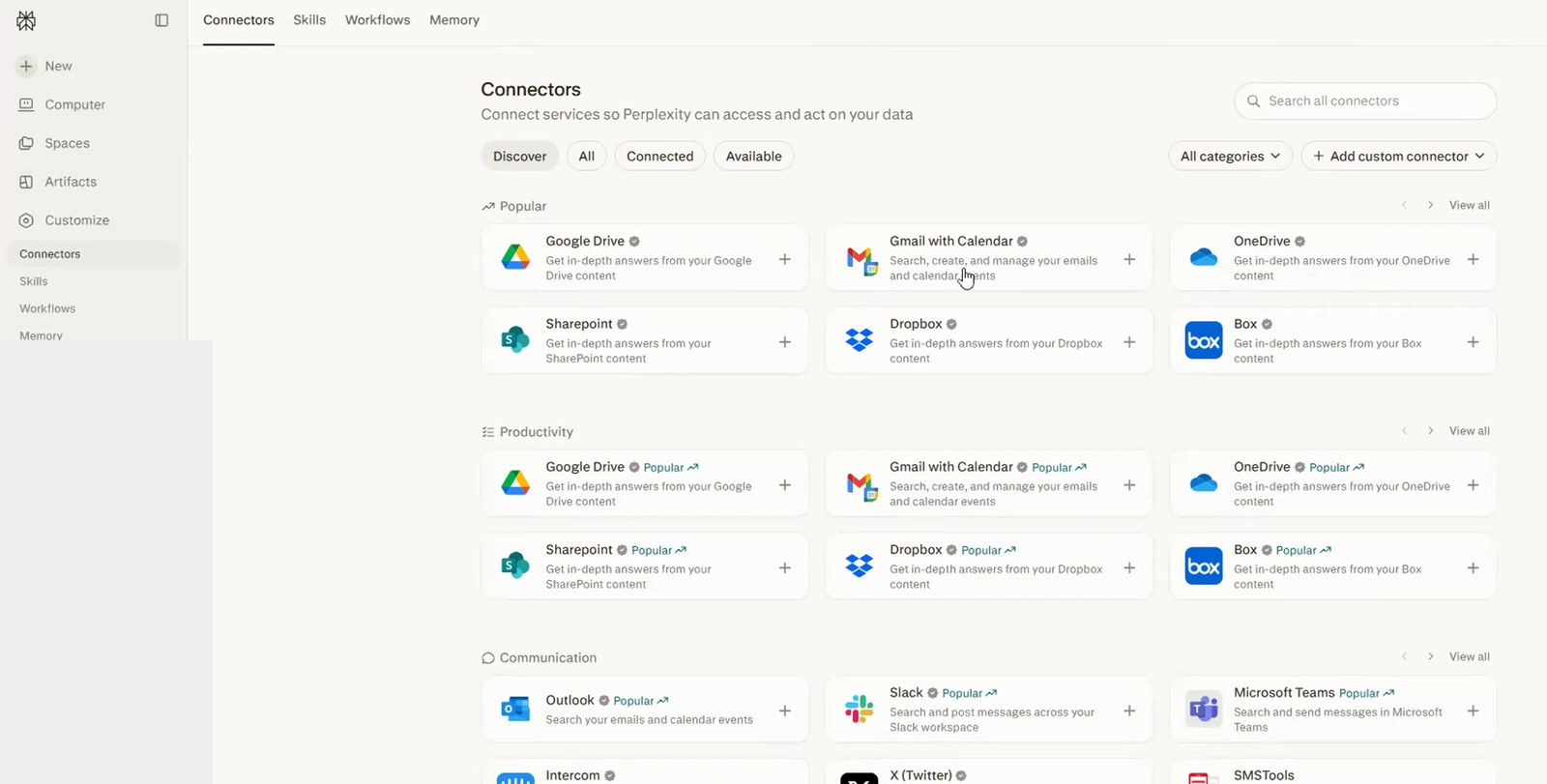Add Google Drive connector in Productivity
The height and width of the screenshot is (784, 1547).
[x=785, y=485]
